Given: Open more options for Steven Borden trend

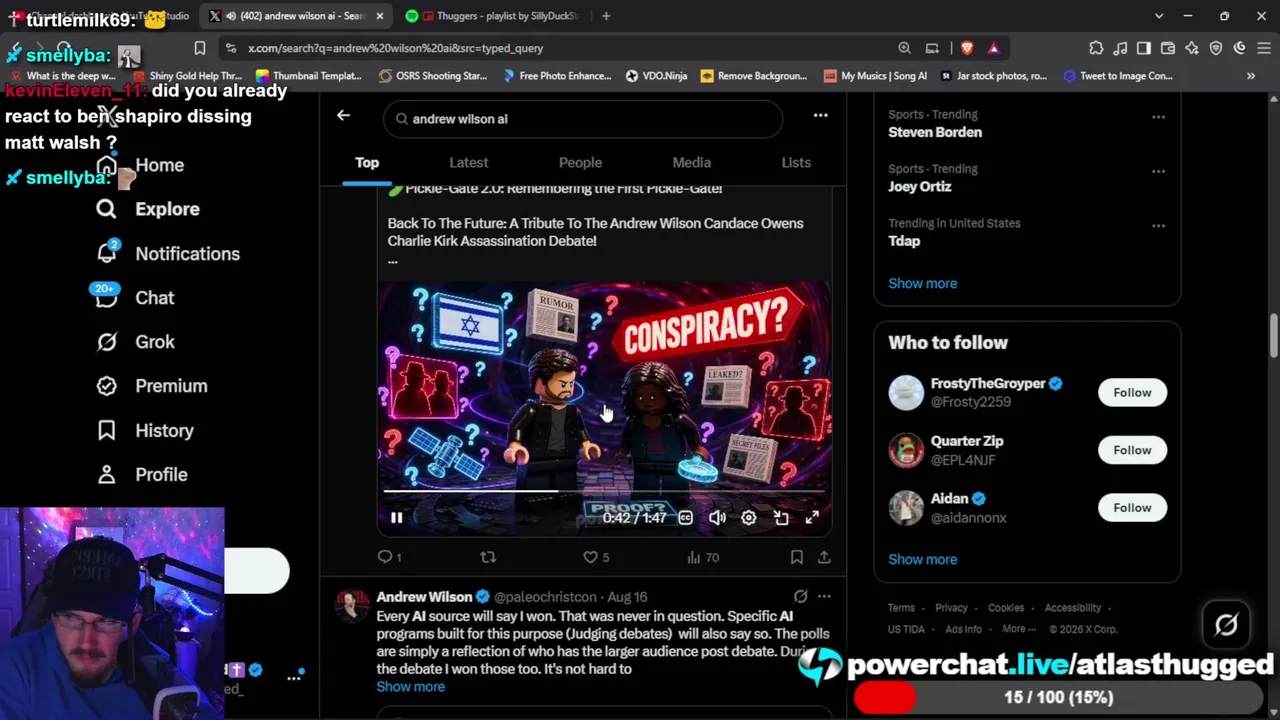Looking at the screenshot, I should coord(1158,117).
